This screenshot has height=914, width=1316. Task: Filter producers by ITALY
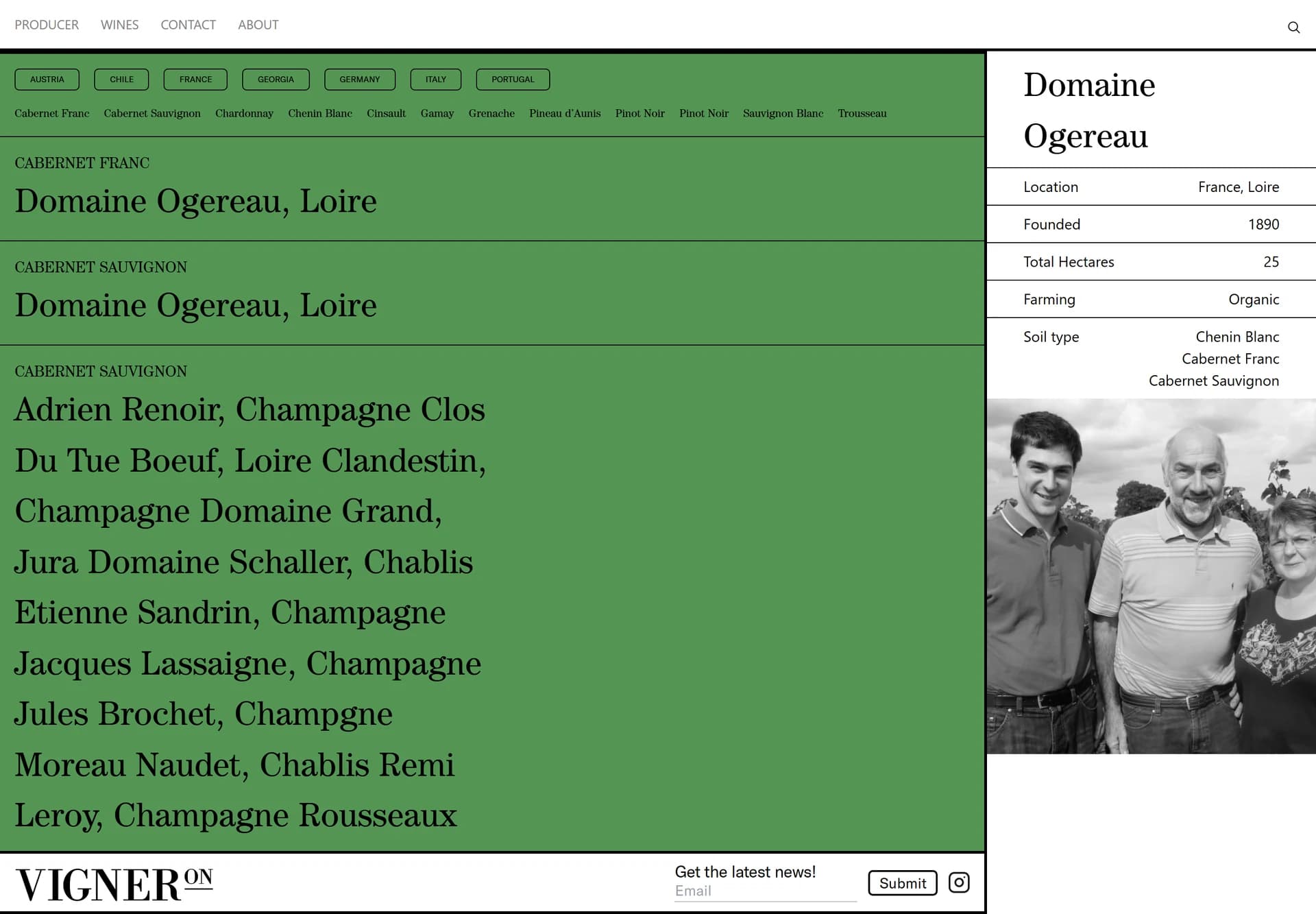coord(435,80)
